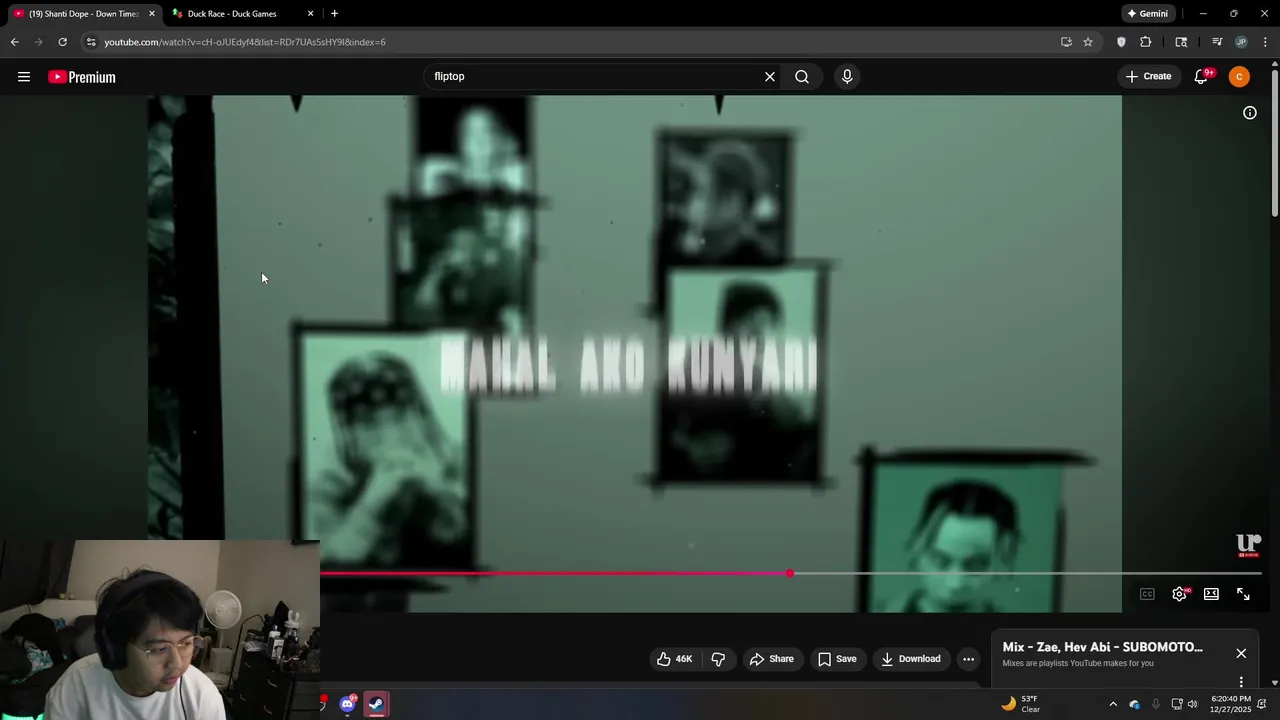Grab the red progress scrubber knob
The height and width of the screenshot is (720, 1280).
click(790, 574)
